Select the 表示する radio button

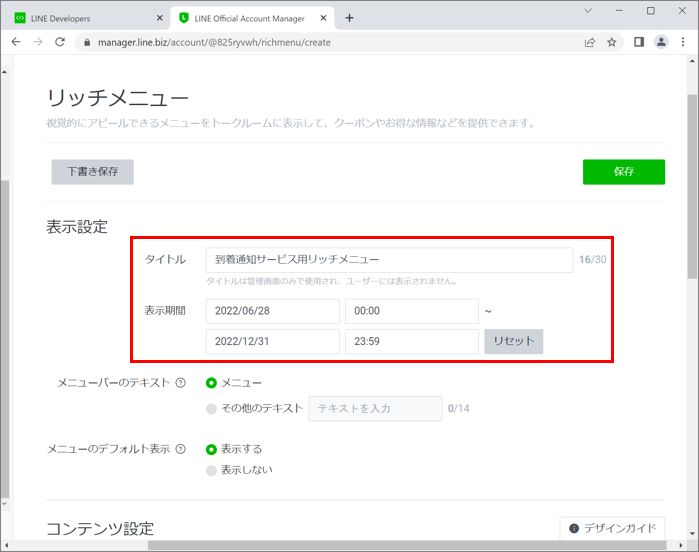(x=211, y=449)
